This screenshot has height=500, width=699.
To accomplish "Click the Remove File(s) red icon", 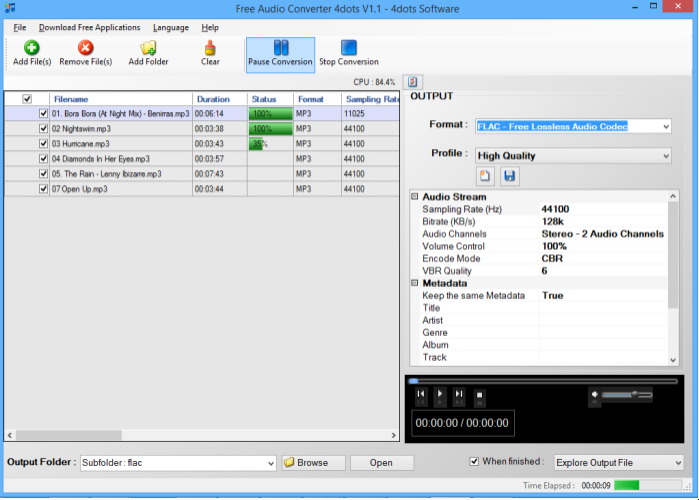I will [x=85, y=47].
